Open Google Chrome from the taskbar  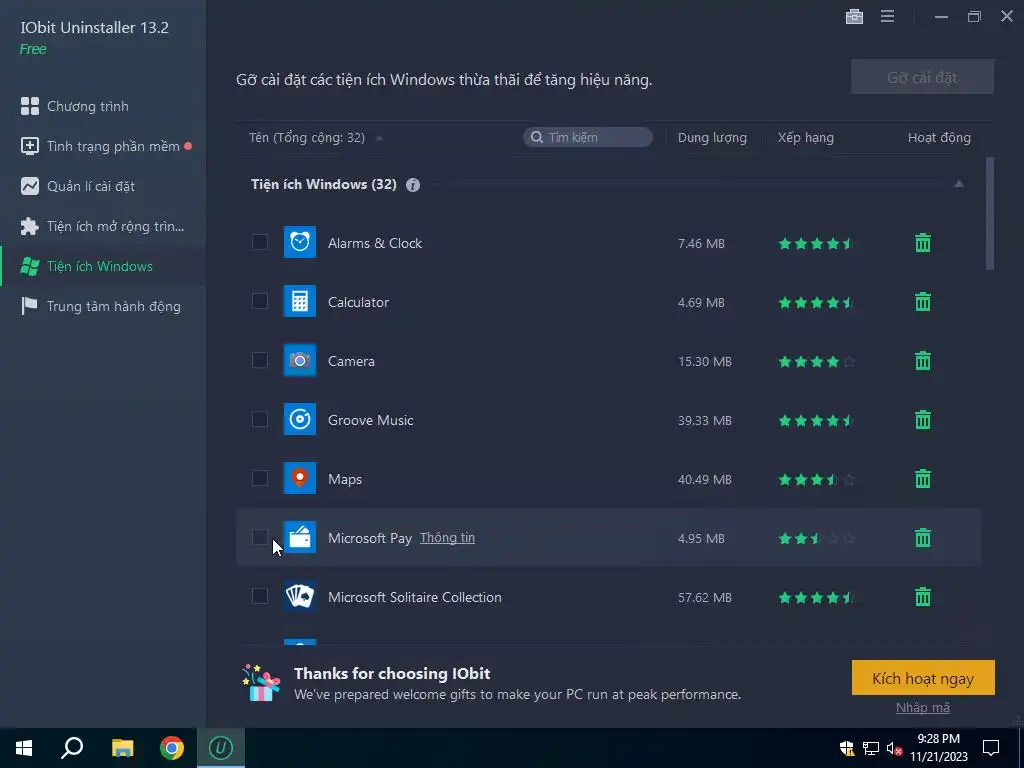(x=172, y=748)
